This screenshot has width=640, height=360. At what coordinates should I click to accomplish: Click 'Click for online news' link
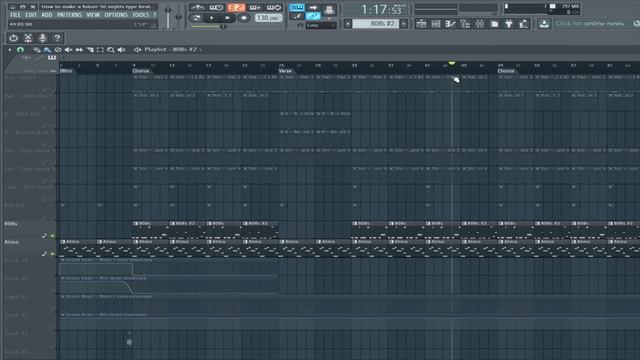pyautogui.click(x=589, y=24)
